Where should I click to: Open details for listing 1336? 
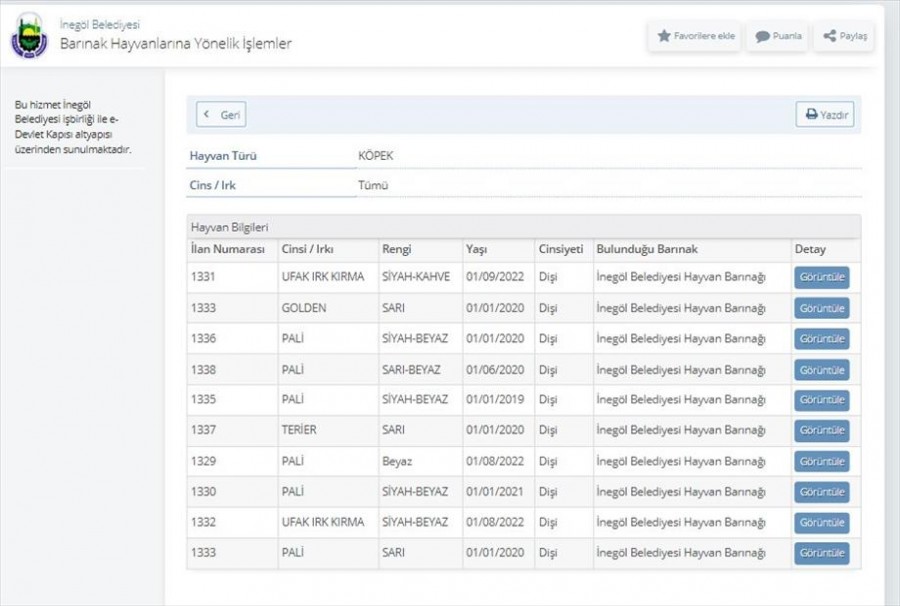click(x=821, y=339)
